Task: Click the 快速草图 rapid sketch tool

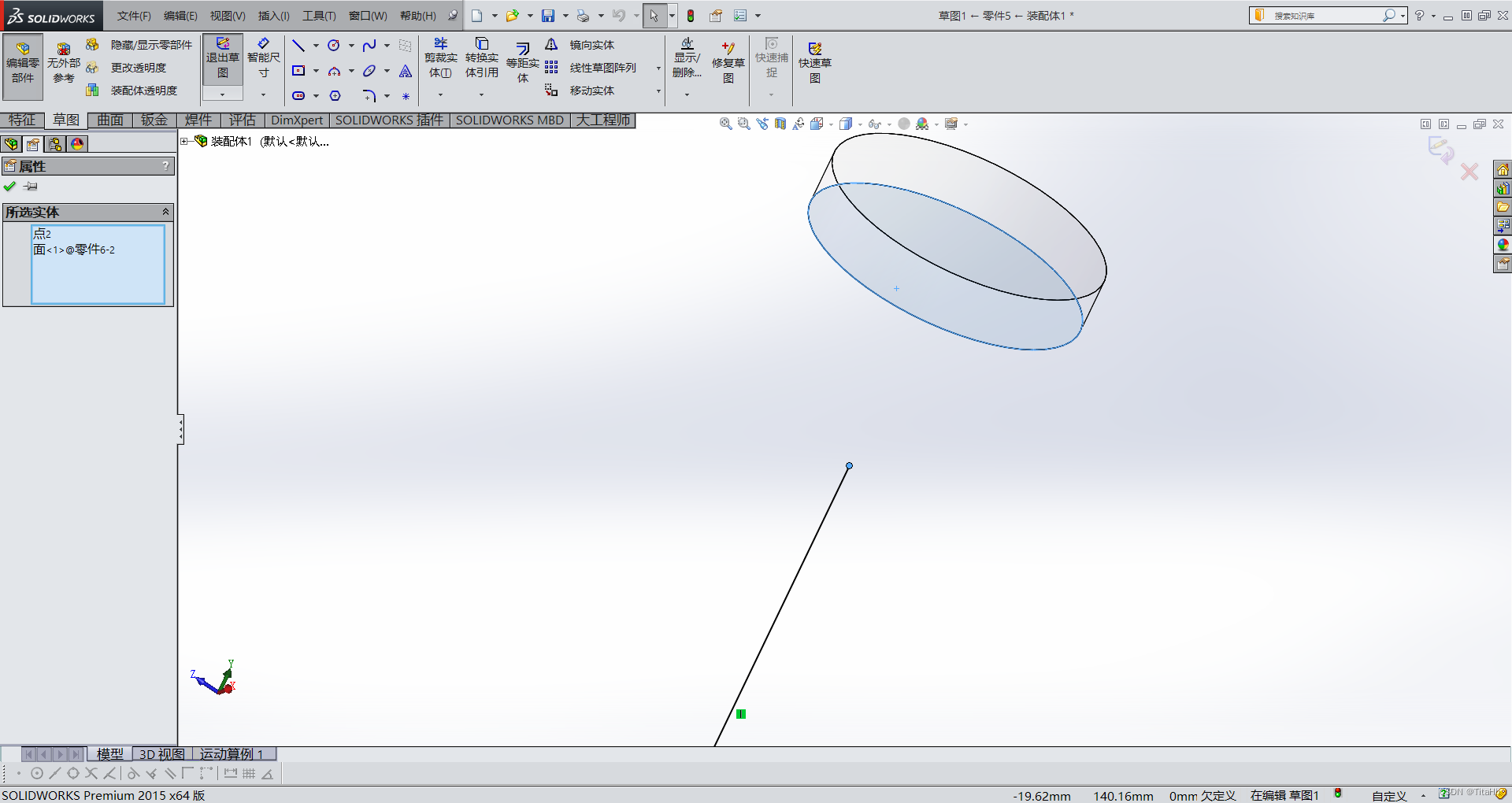Action: point(815,63)
